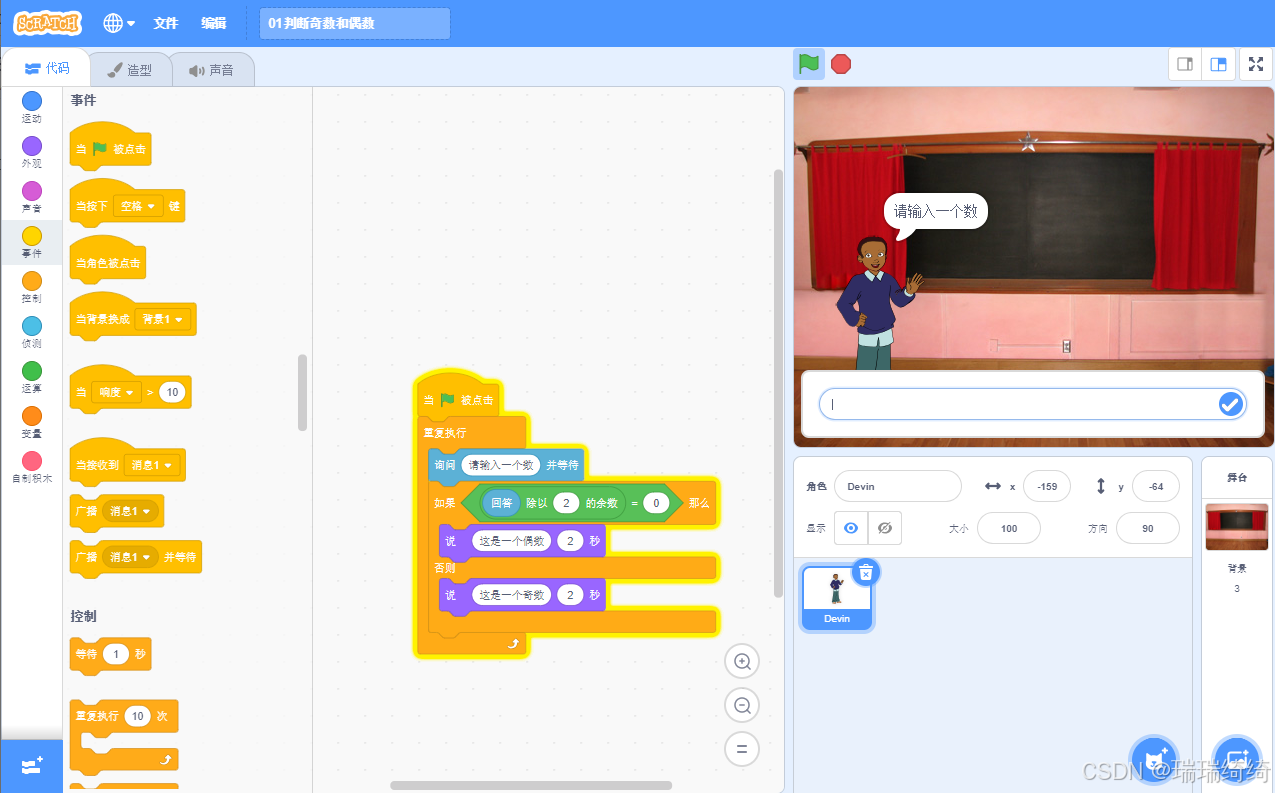Click the 当角色被点击 block in palette
This screenshot has height=793, width=1275.
[107, 262]
